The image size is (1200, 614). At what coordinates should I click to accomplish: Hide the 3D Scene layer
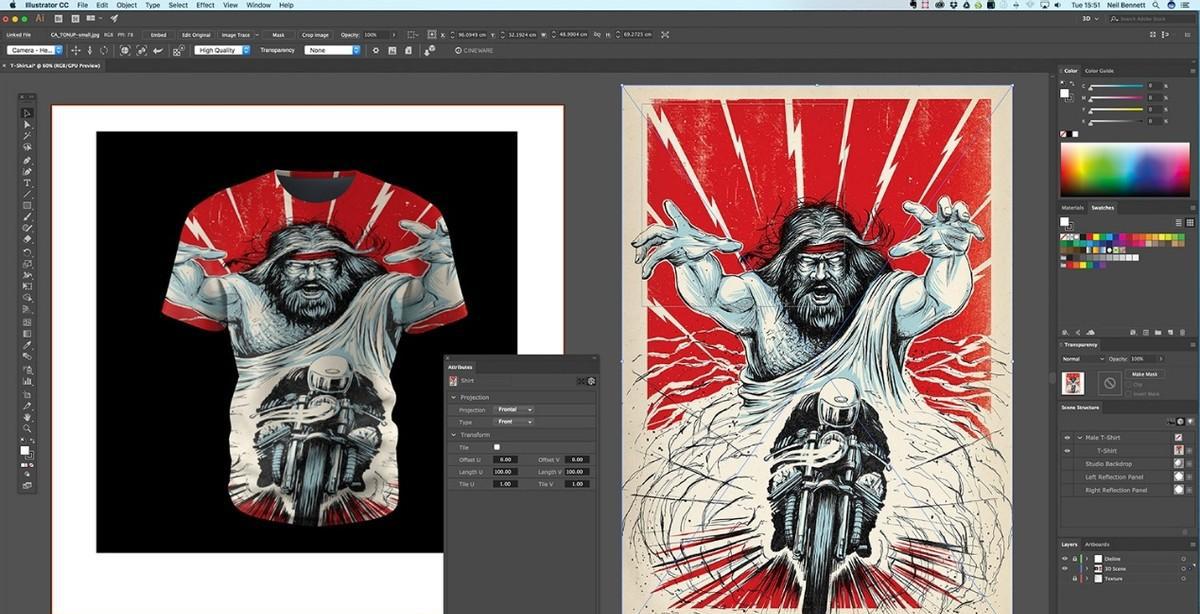coord(1065,568)
